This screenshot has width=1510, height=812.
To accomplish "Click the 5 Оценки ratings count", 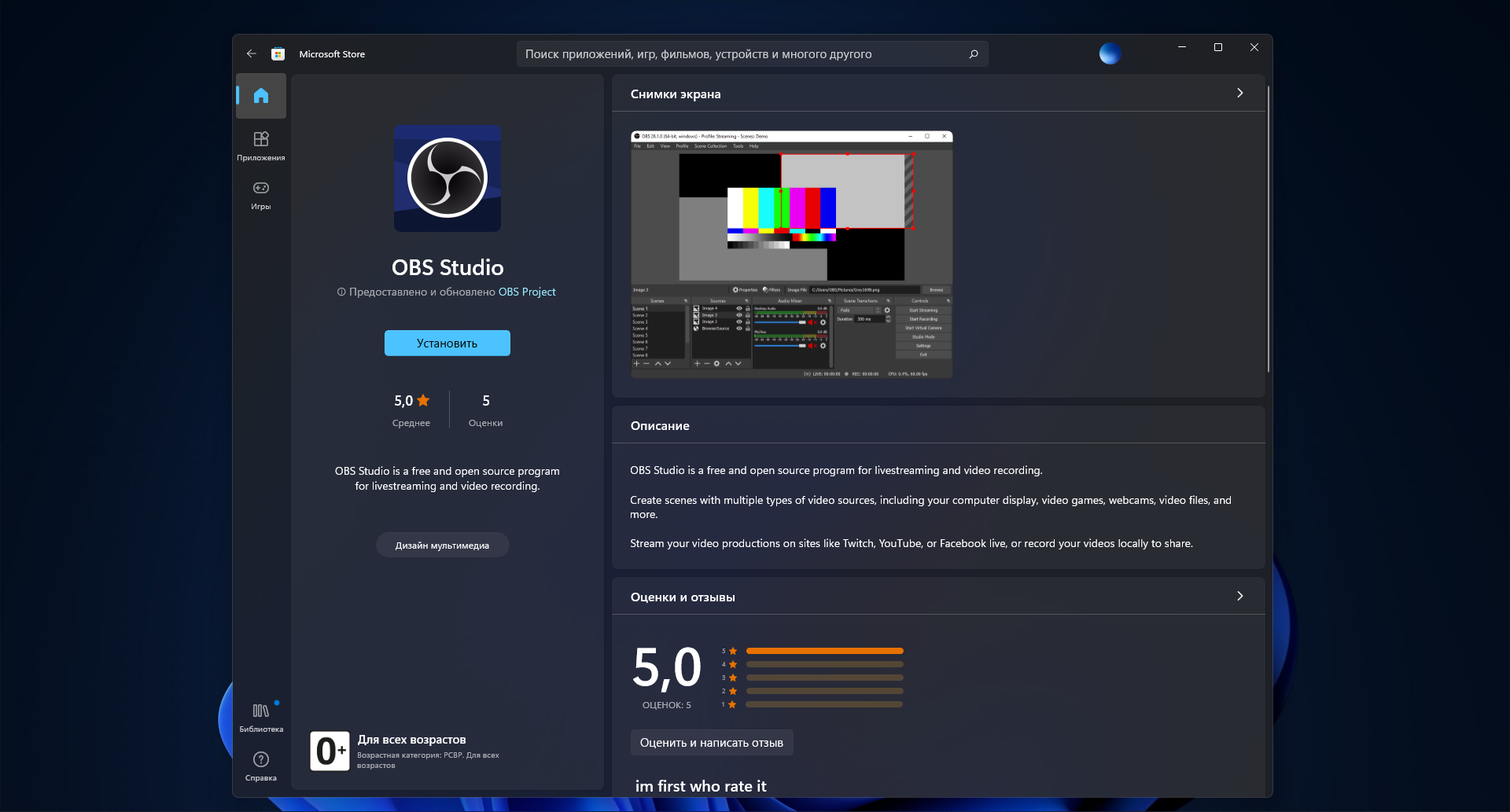I will [x=486, y=410].
